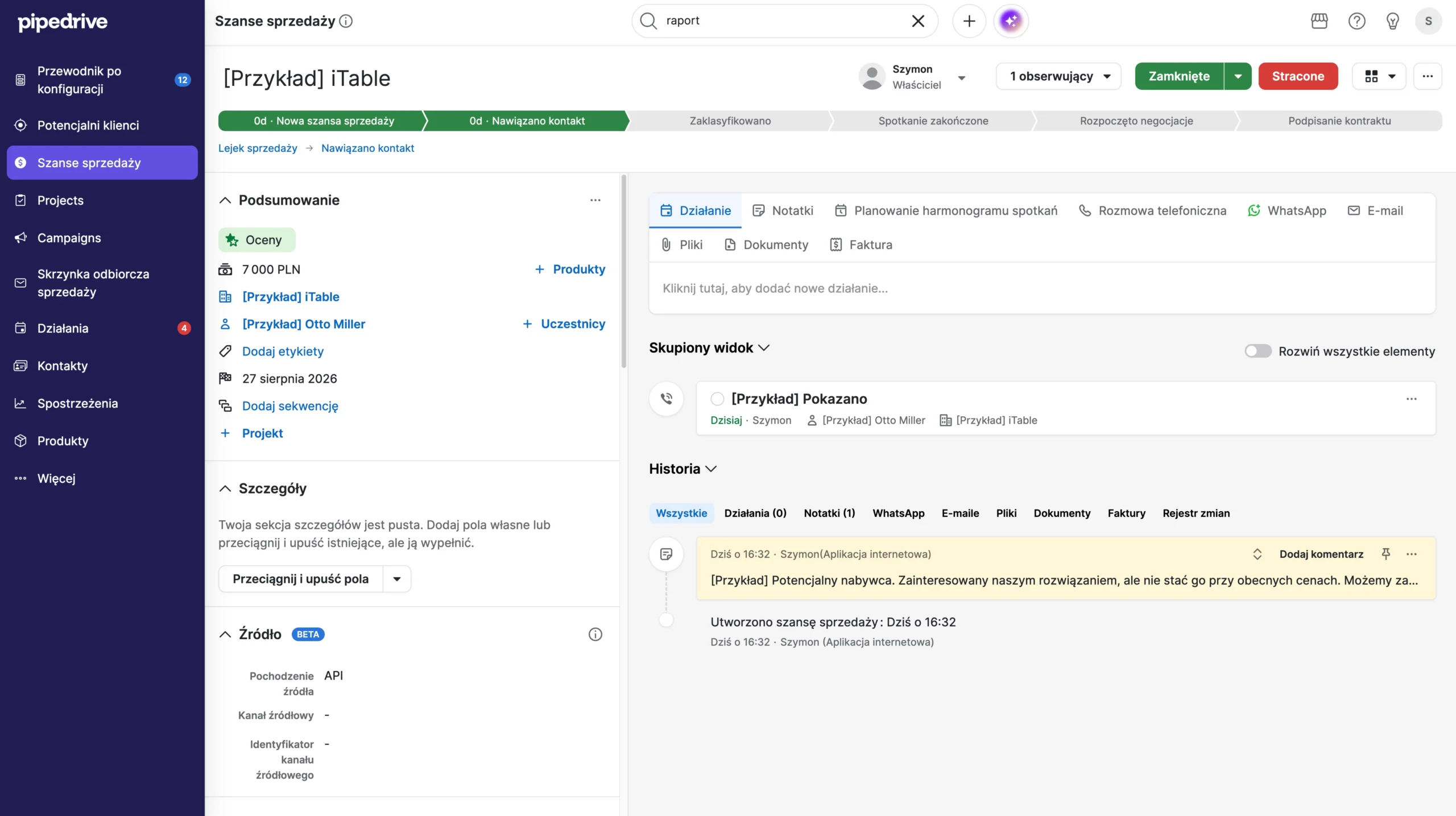Click Dodaj etykiety link

(x=283, y=351)
